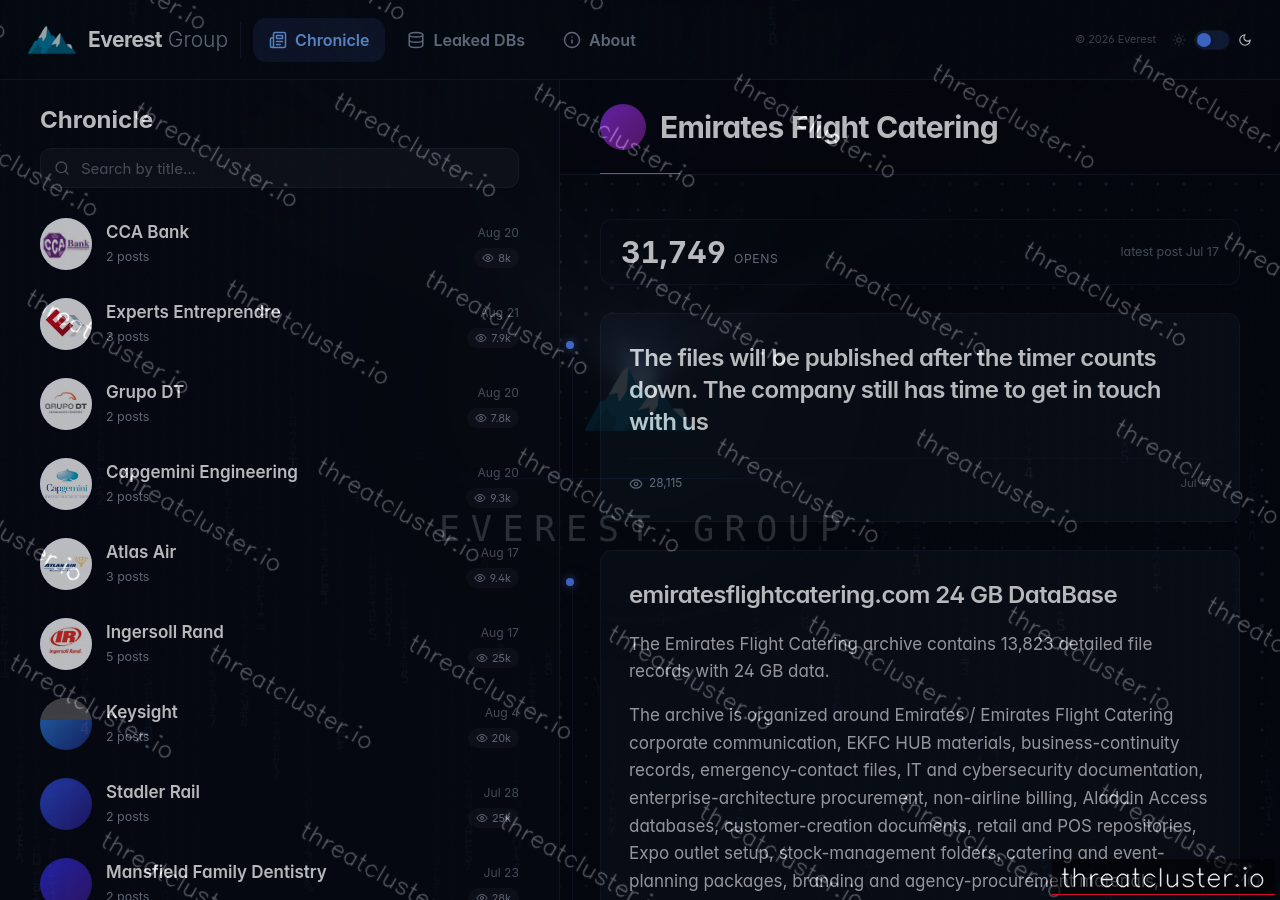Focus the Search by title field
Viewport: 1280px width, 900px height.
[279, 168]
